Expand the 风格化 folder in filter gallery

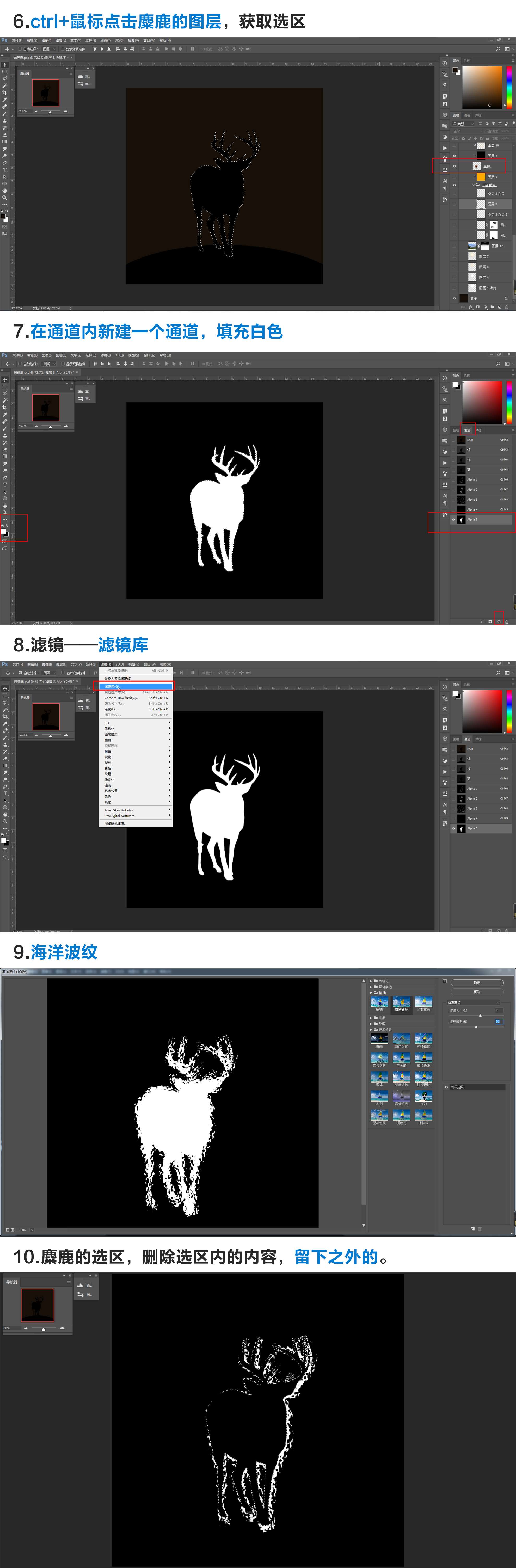[x=371, y=981]
